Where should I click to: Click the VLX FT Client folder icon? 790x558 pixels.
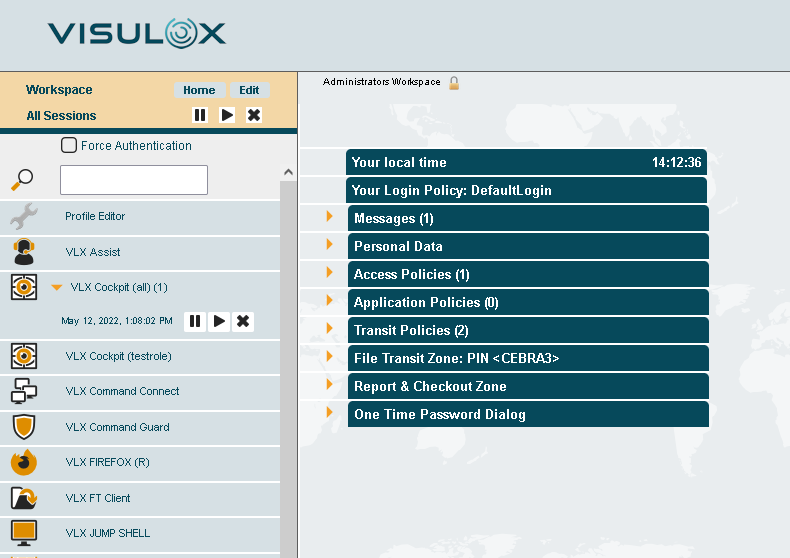click(x=23, y=498)
